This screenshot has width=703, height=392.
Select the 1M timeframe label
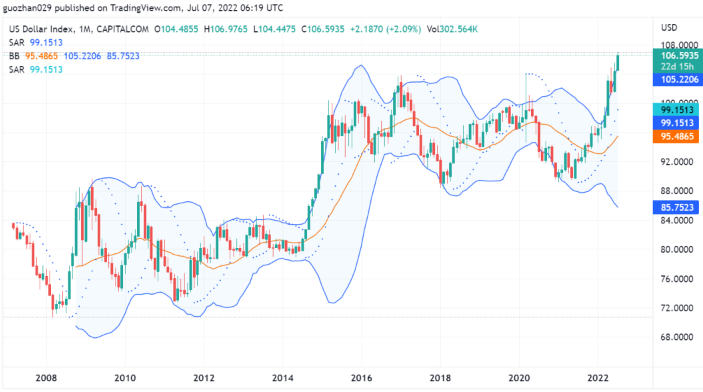(x=83, y=29)
